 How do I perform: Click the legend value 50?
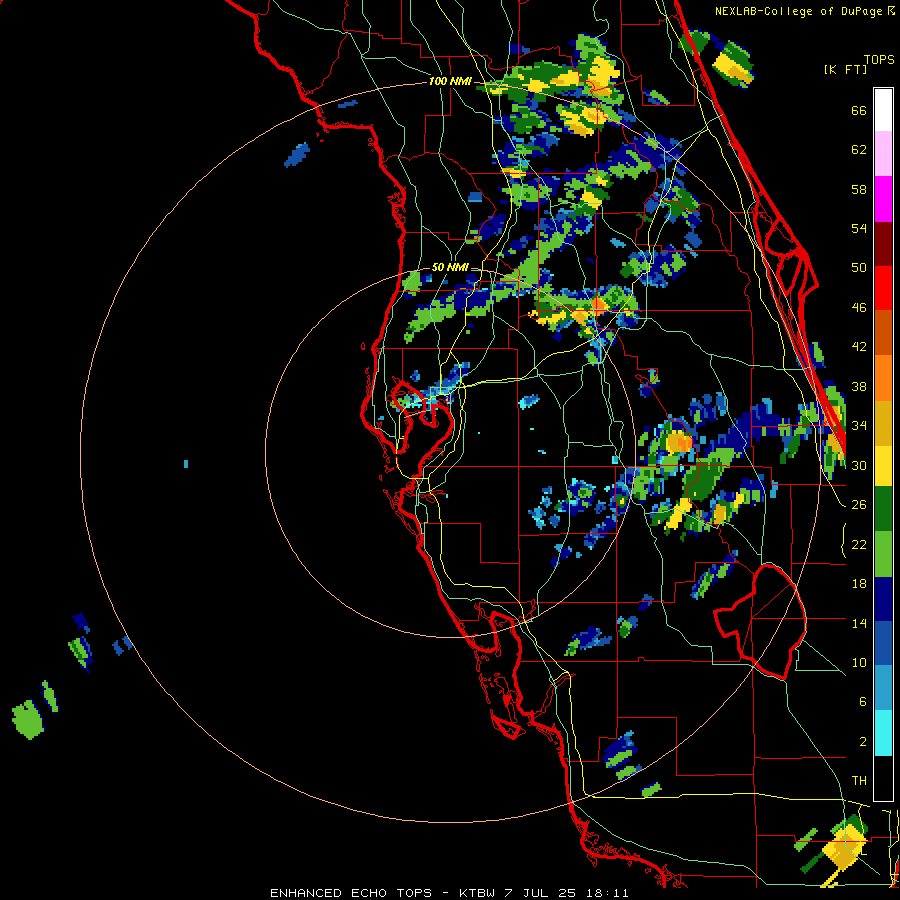pos(859,268)
